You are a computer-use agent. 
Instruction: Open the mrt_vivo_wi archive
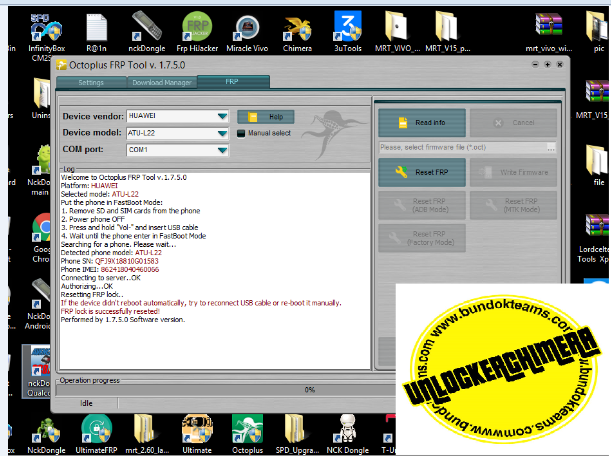[x=549, y=33]
